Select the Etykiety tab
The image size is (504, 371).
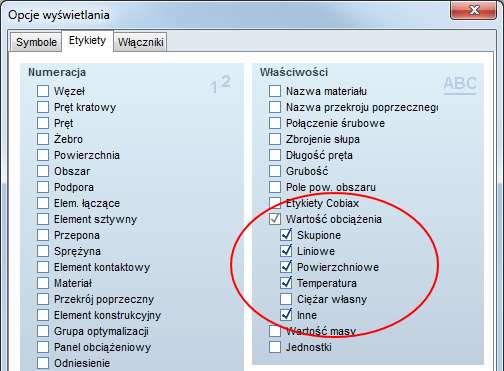(x=87, y=40)
